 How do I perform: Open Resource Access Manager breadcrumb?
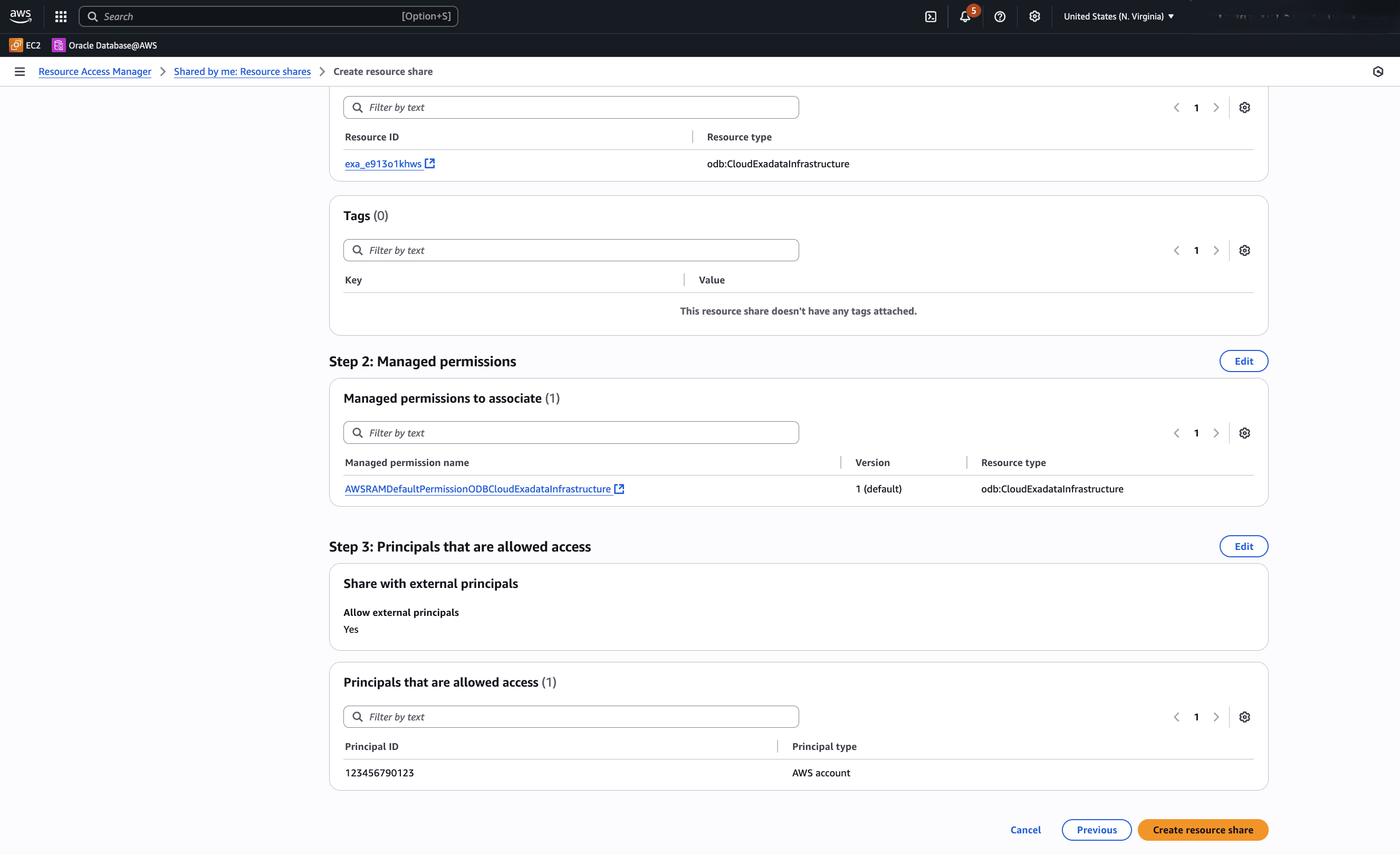[94, 72]
